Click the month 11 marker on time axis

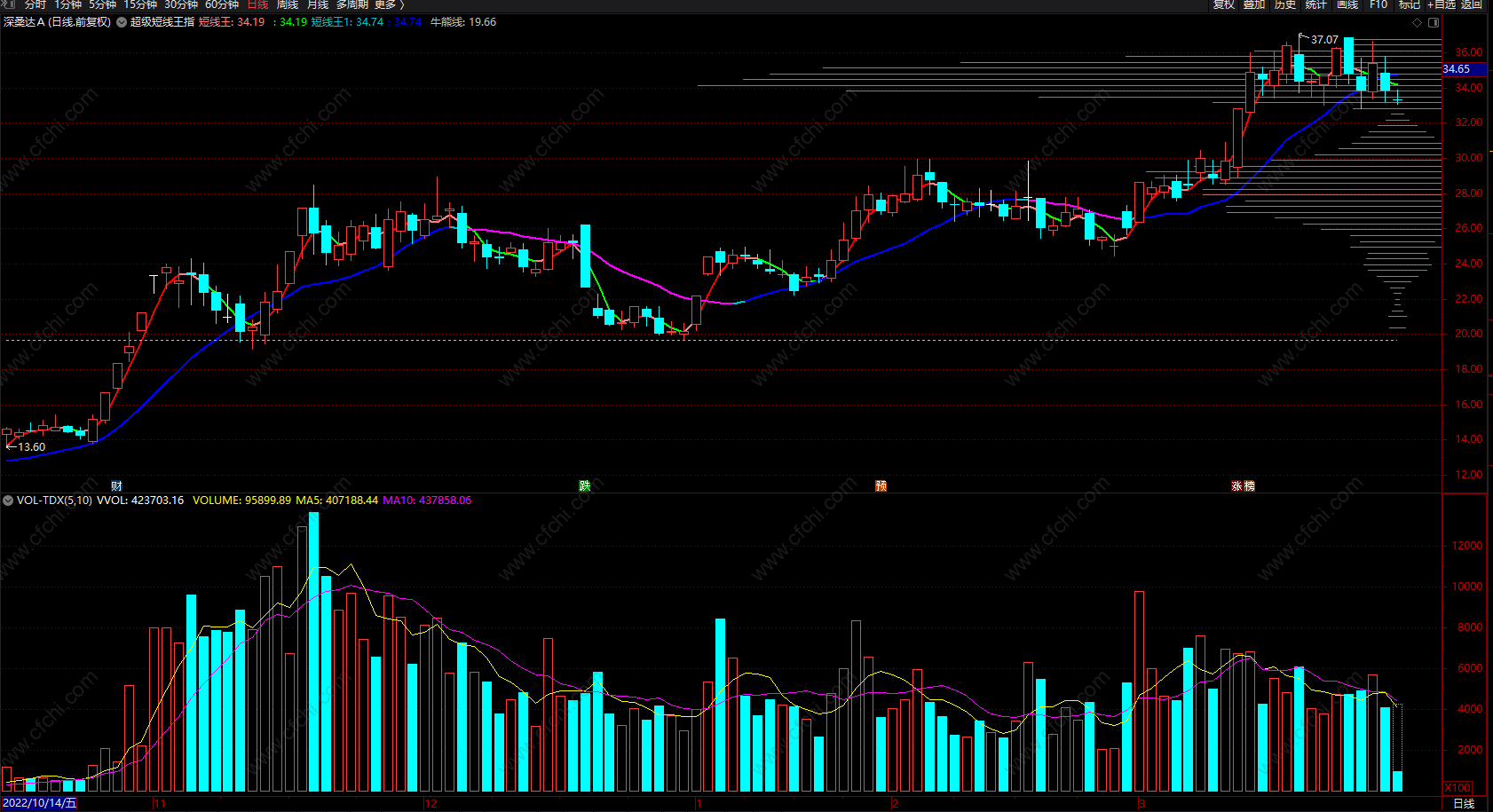click(x=160, y=803)
